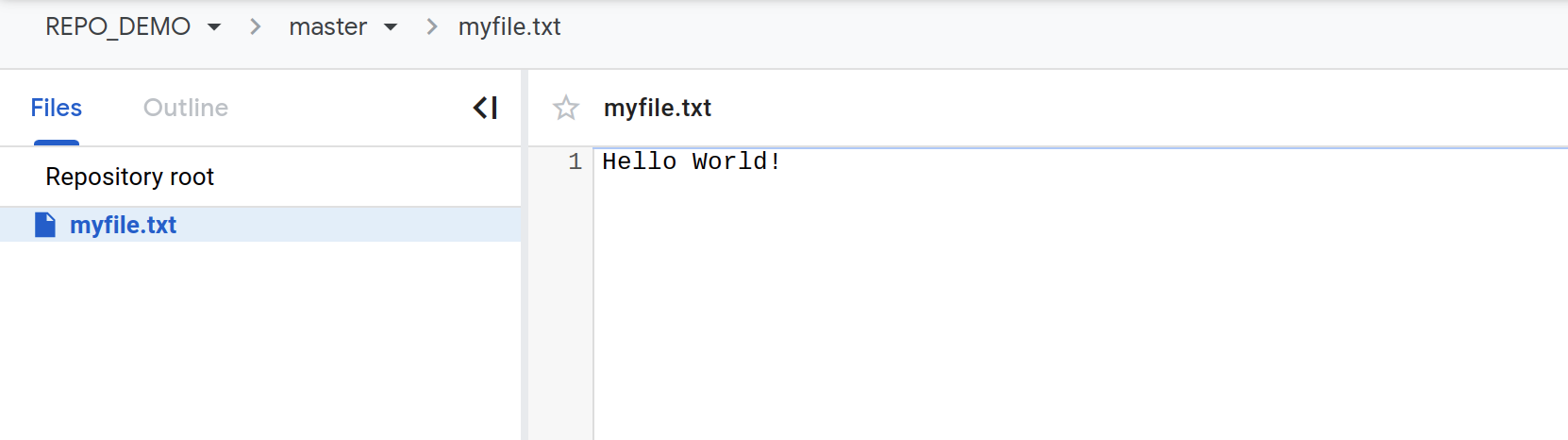Select myfile.txt in the file tree
Screen dimensions: 1568x440
click(x=260, y=225)
